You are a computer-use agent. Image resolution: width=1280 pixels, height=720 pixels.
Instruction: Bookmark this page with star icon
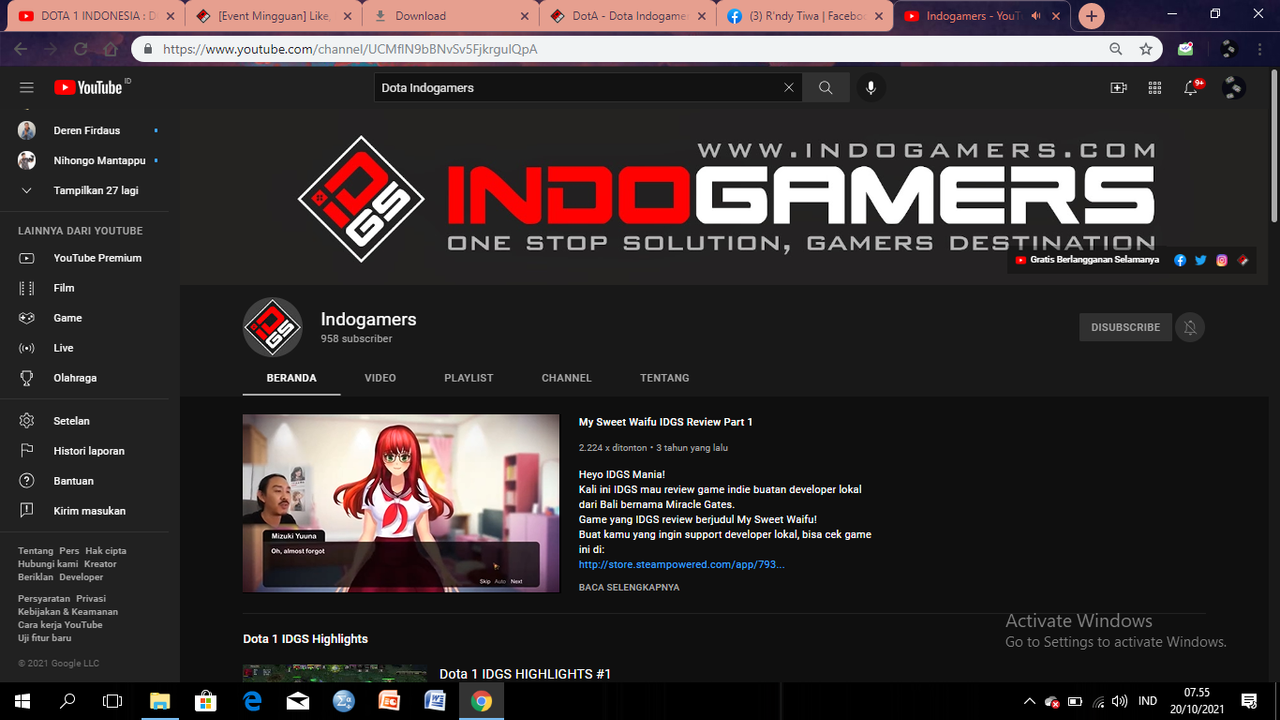[1146, 49]
